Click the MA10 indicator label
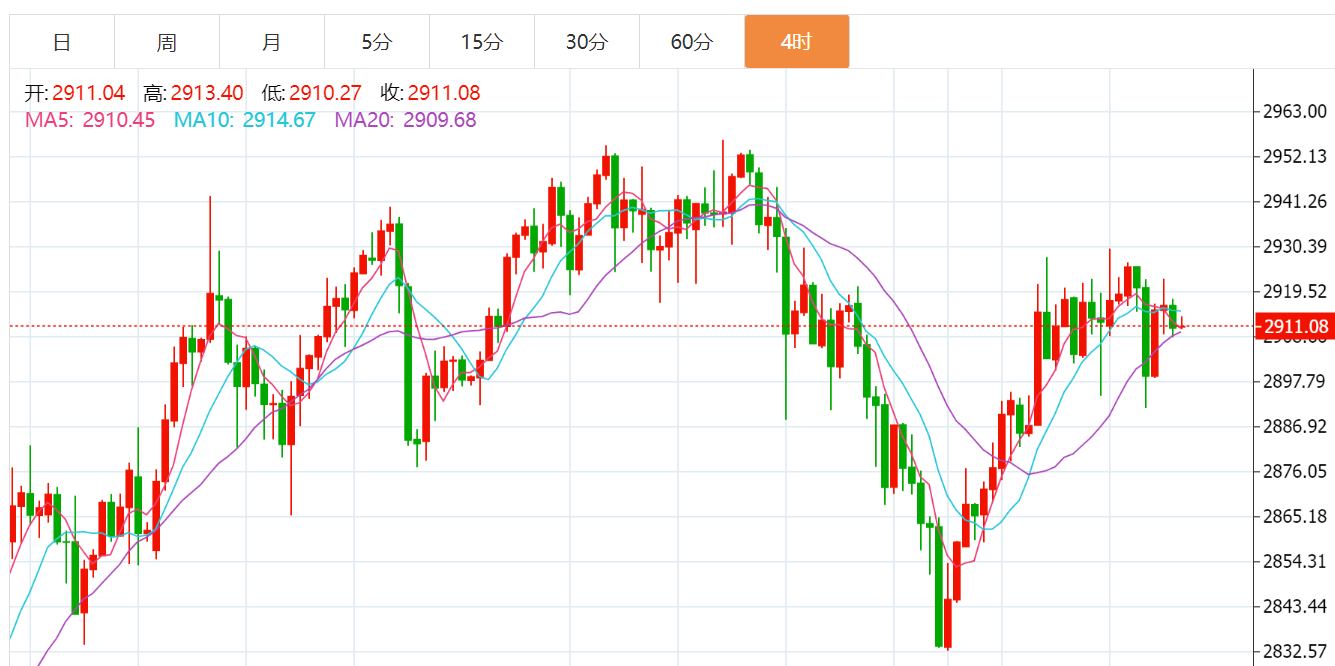This screenshot has height=666, width=1335. click(245, 120)
